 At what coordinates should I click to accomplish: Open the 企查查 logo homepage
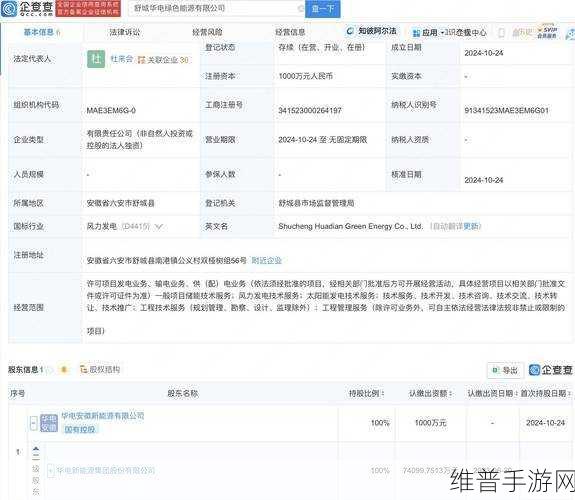click(27, 8)
